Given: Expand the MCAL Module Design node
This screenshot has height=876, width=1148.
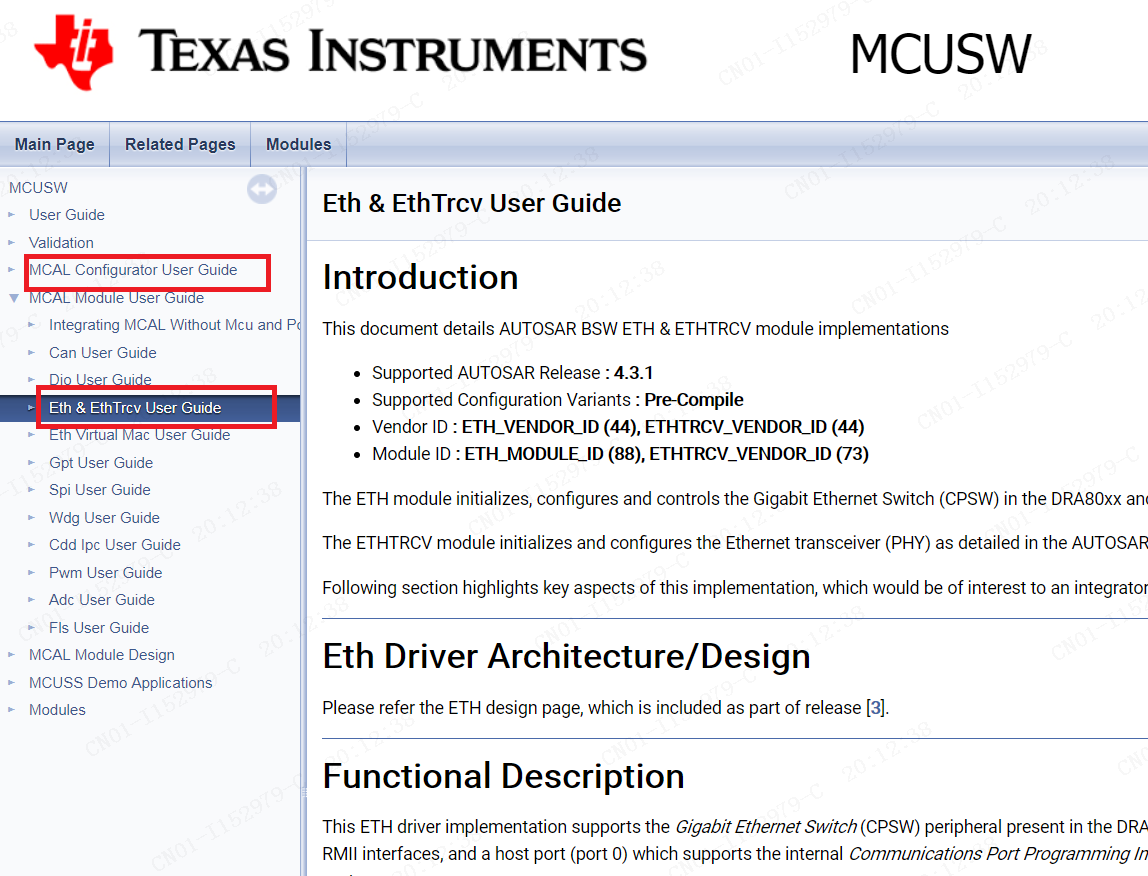Looking at the screenshot, I should click(x=12, y=654).
